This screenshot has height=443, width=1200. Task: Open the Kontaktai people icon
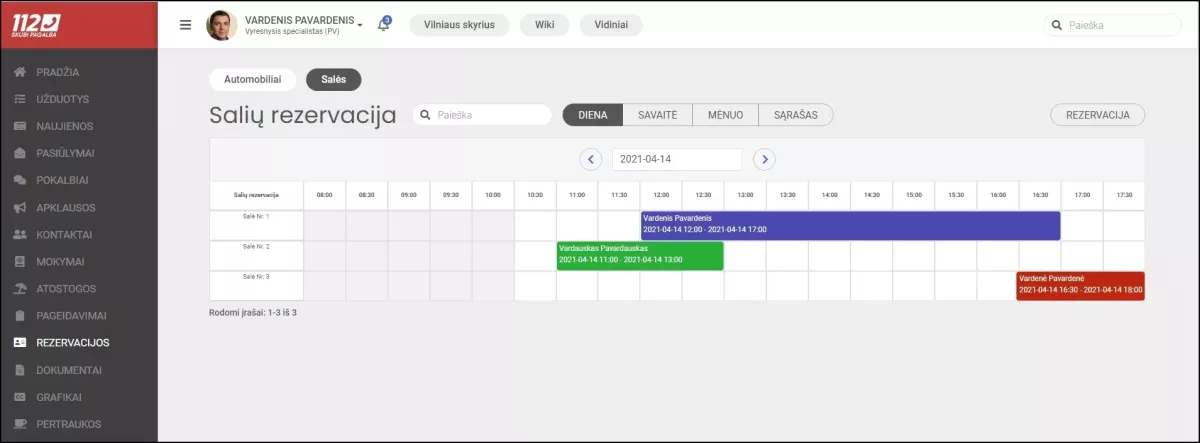(x=20, y=235)
